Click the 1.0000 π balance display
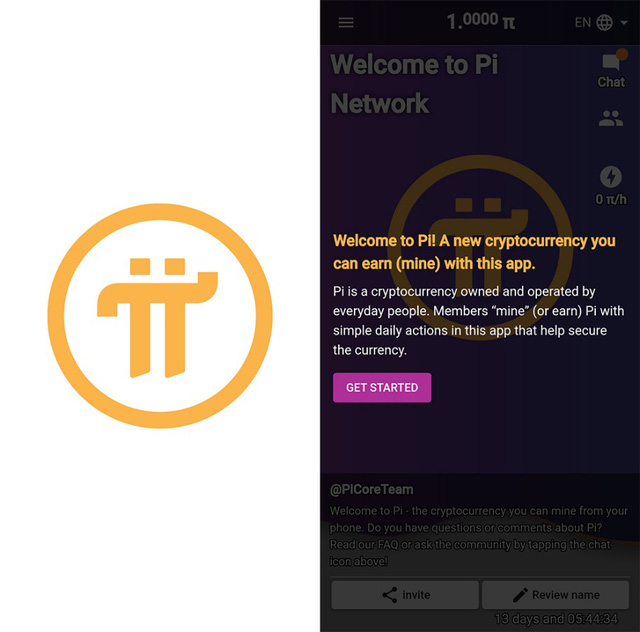 tap(481, 21)
